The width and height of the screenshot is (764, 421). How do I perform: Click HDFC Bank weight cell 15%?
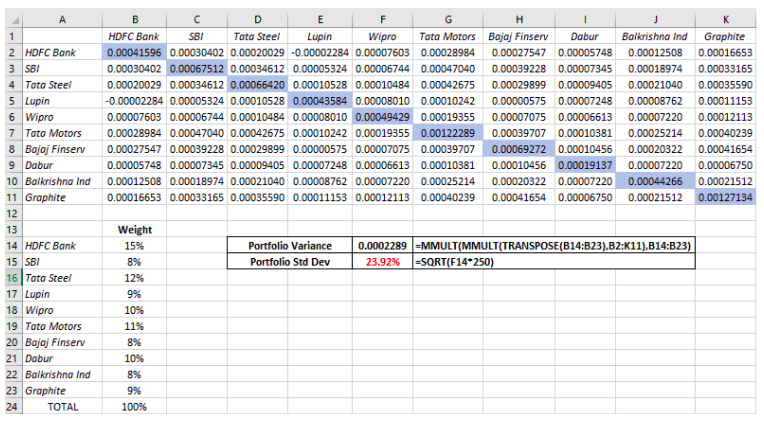pos(135,246)
